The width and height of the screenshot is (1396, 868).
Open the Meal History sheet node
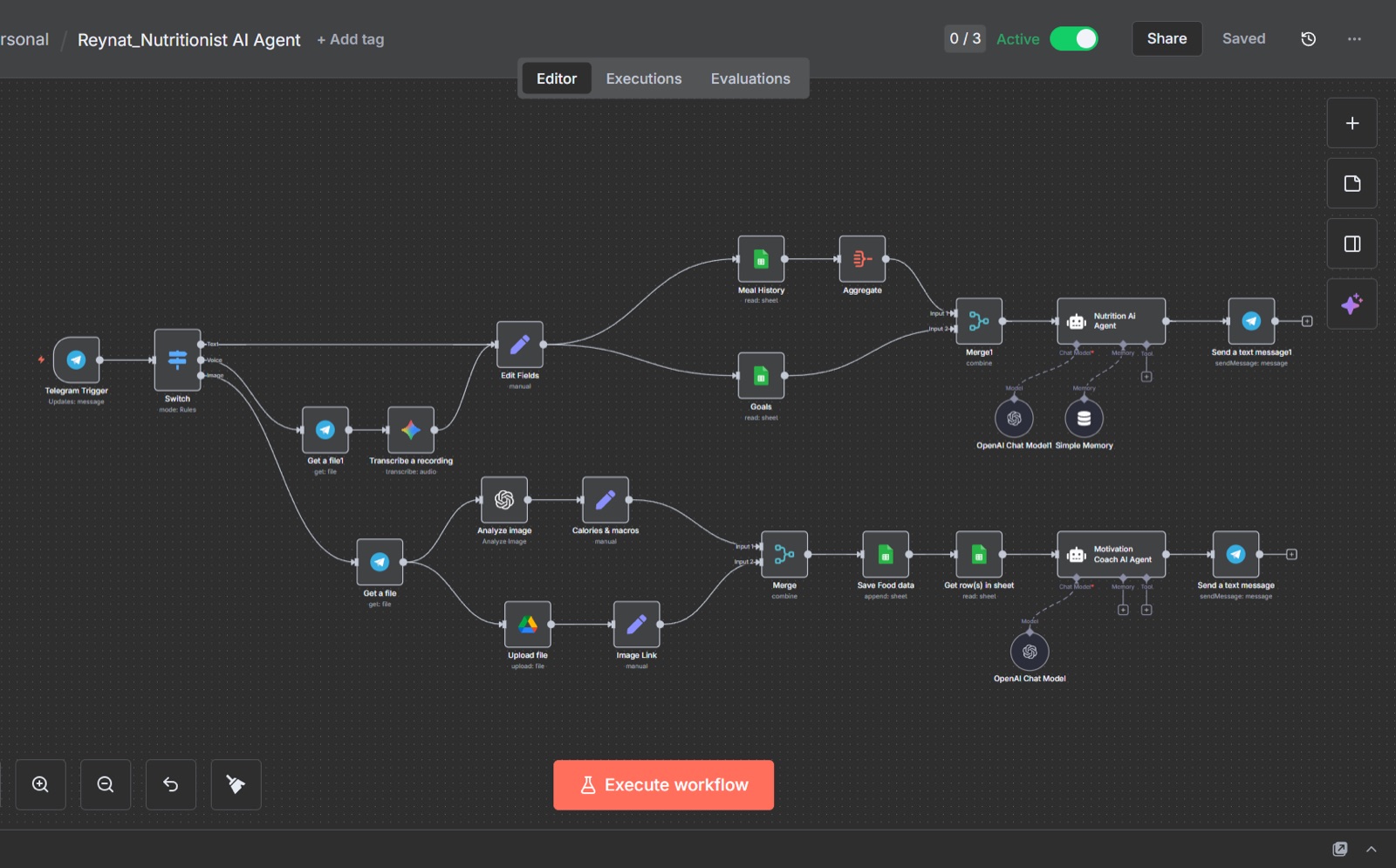pos(761,259)
